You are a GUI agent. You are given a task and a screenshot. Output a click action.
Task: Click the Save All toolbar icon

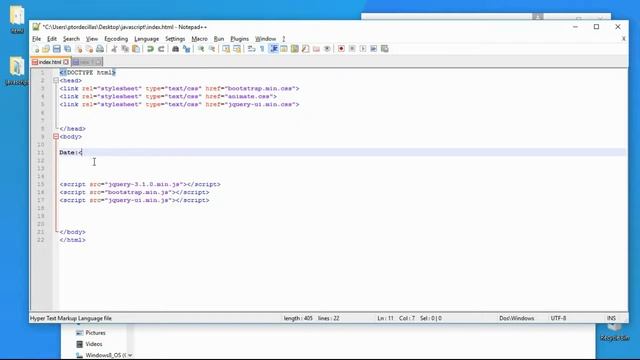coord(67,49)
